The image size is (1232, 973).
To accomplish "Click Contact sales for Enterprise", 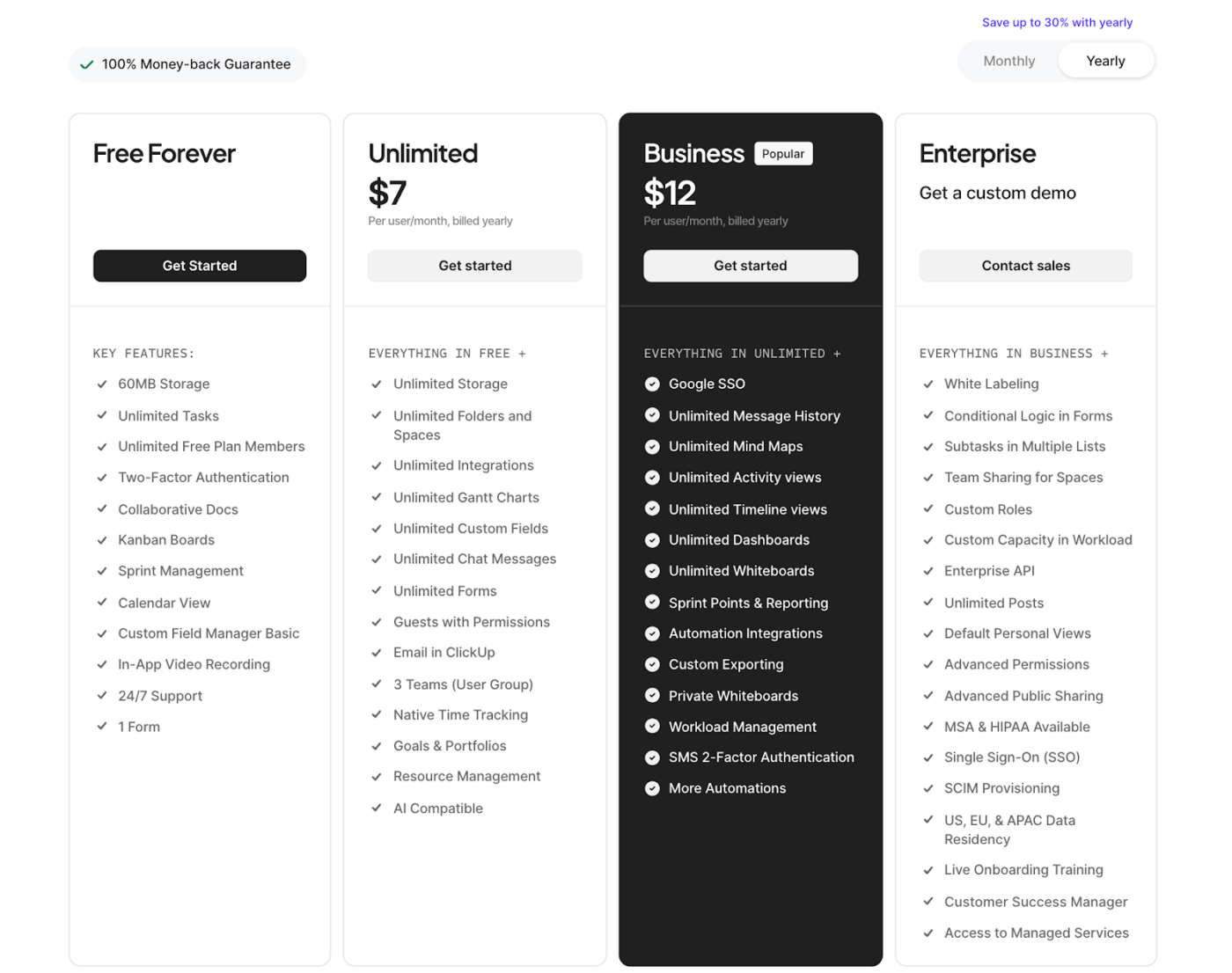I will pyautogui.click(x=1025, y=265).
